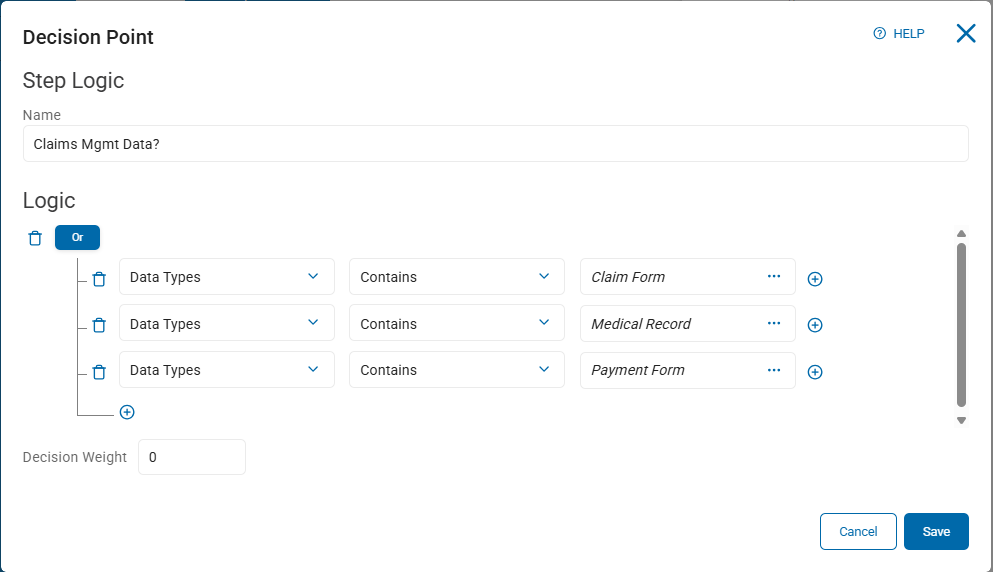
Task: Click the Decision Weight input field
Action: pyautogui.click(x=192, y=457)
